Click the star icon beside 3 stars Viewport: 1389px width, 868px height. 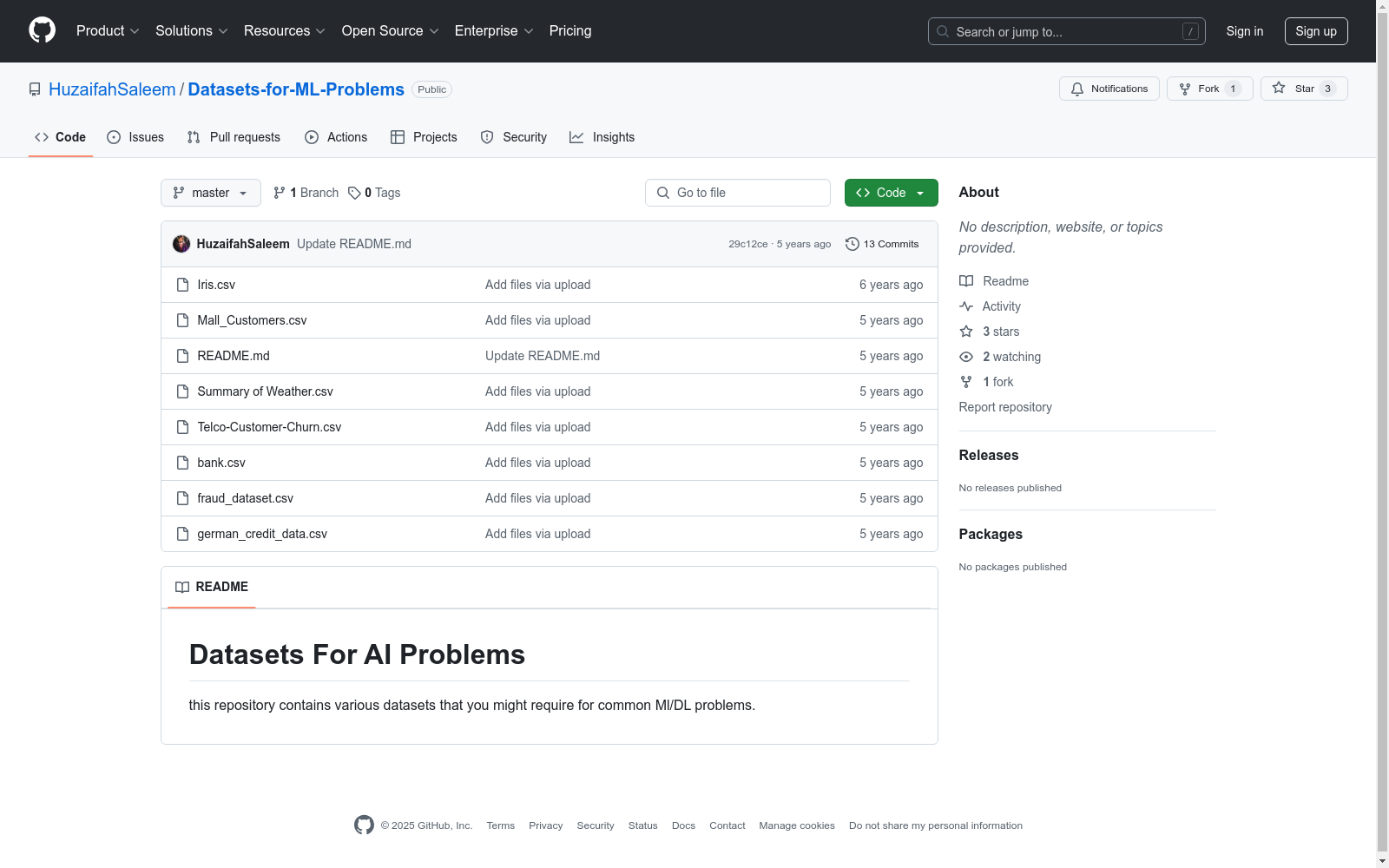coord(966,332)
